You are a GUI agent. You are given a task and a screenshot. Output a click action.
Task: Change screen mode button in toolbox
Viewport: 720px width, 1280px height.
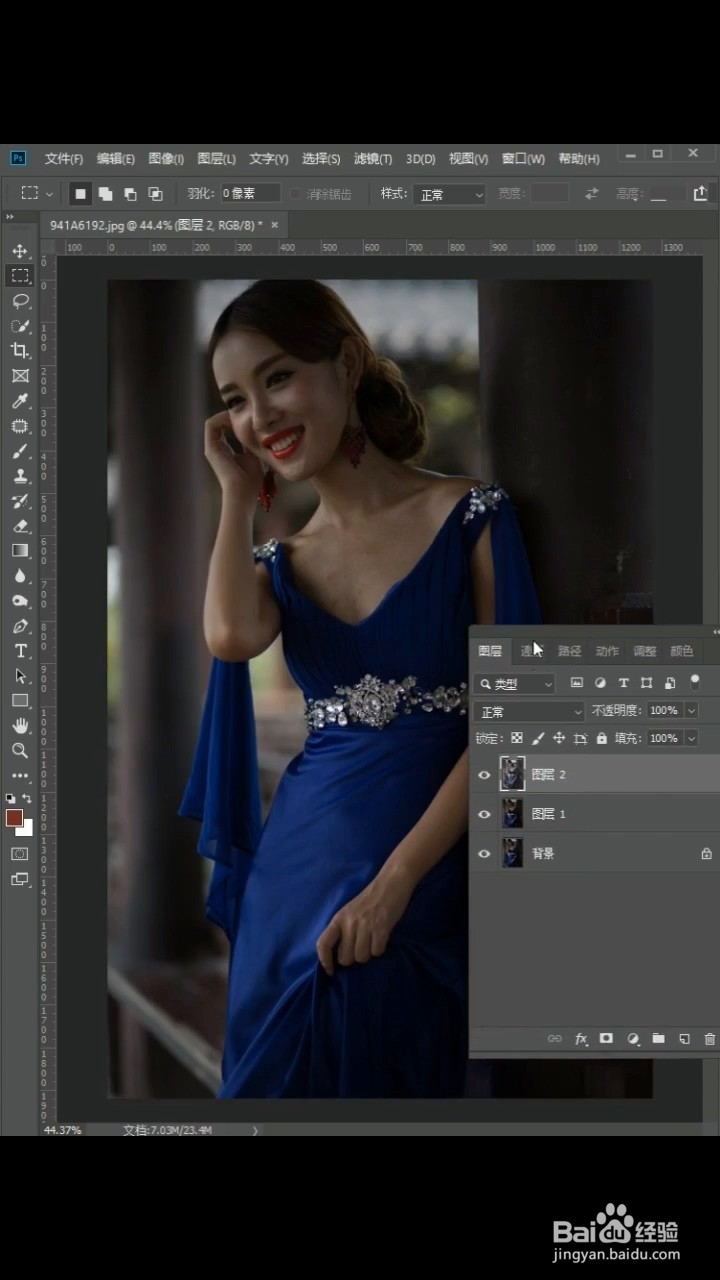[x=20, y=880]
